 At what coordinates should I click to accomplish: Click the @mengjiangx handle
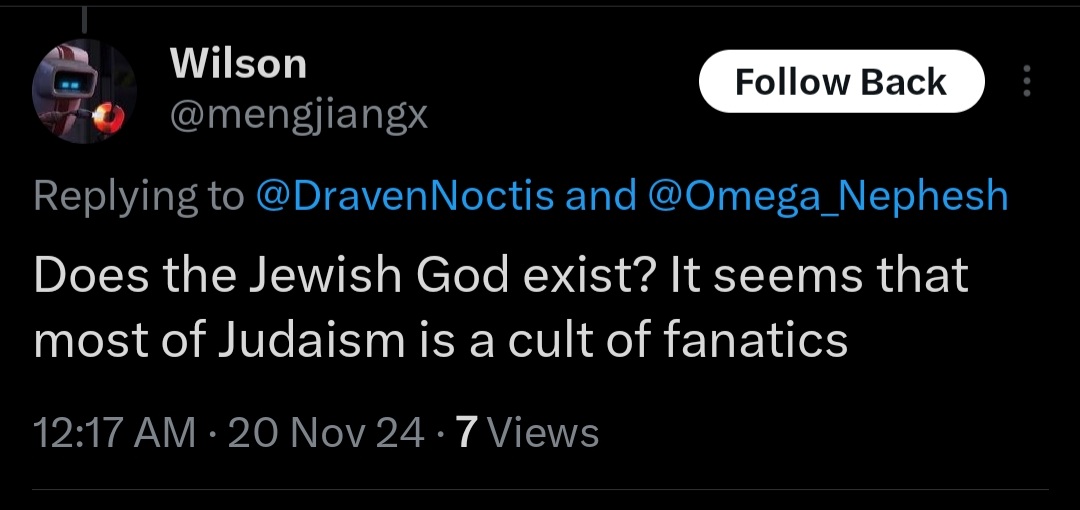point(299,117)
